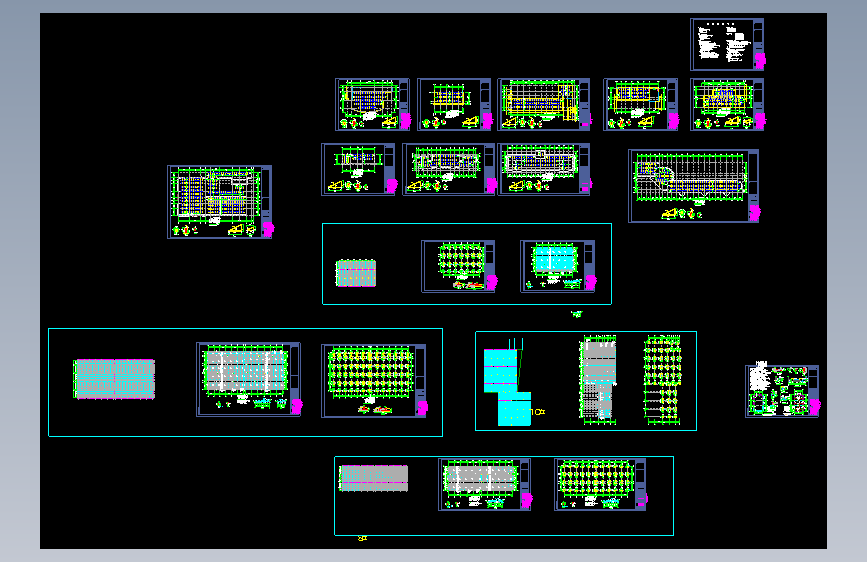
Task: Pick the unframed cyan L-shaped filled outline
Action: (x=507, y=387)
